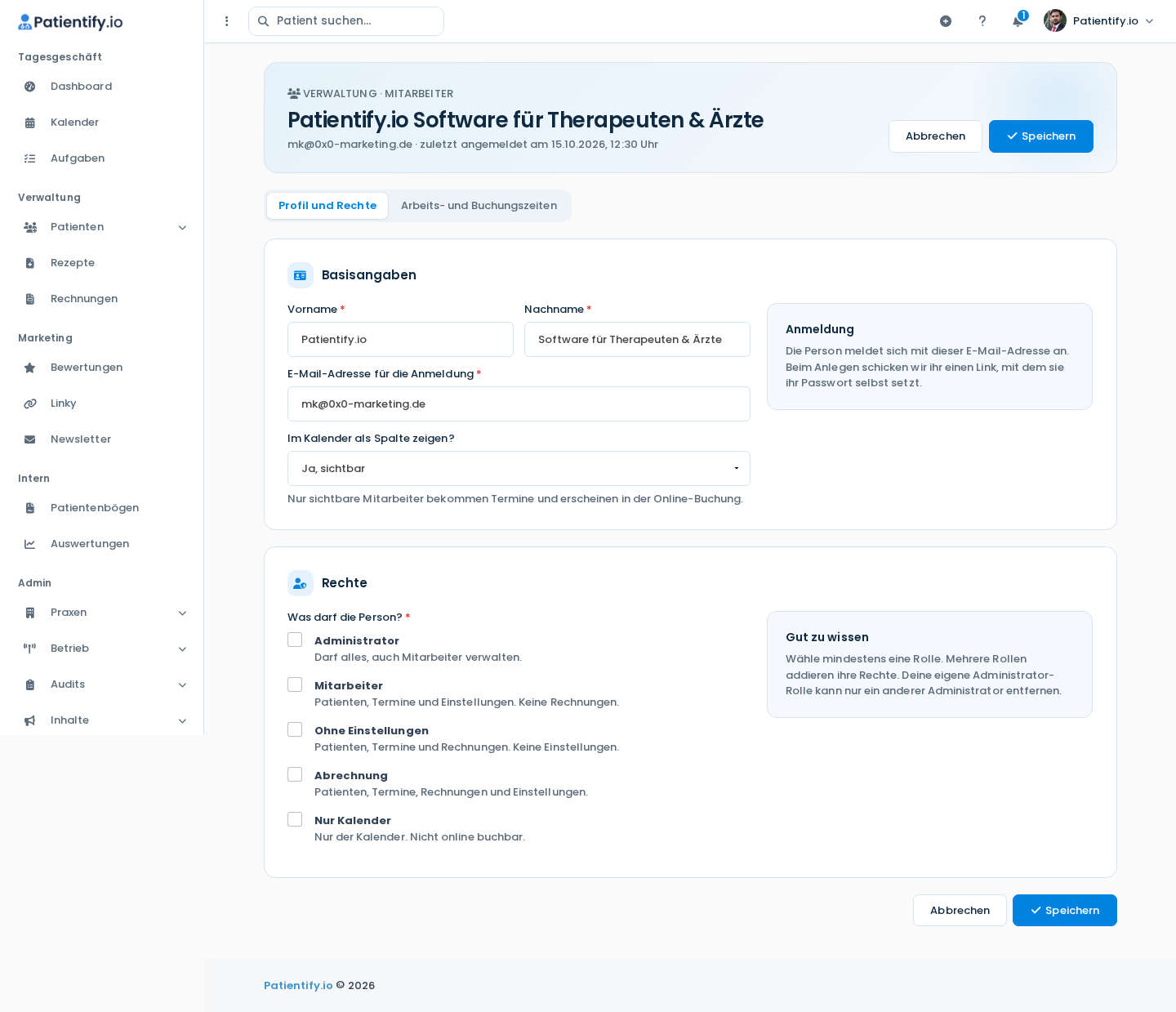Toggle the Ohne Einstellungen checkbox
This screenshot has height=1012, width=1176.
[295, 729]
